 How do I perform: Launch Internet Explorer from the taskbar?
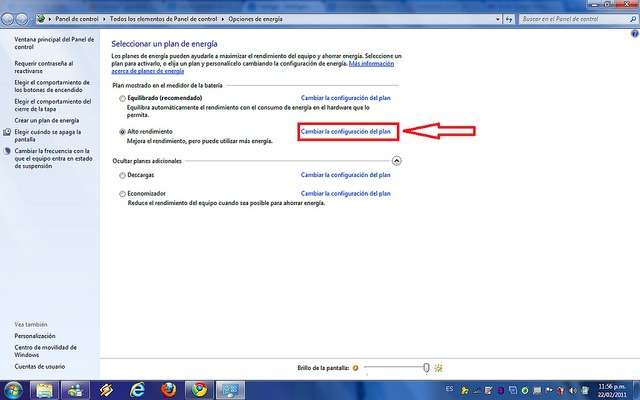[137, 389]
